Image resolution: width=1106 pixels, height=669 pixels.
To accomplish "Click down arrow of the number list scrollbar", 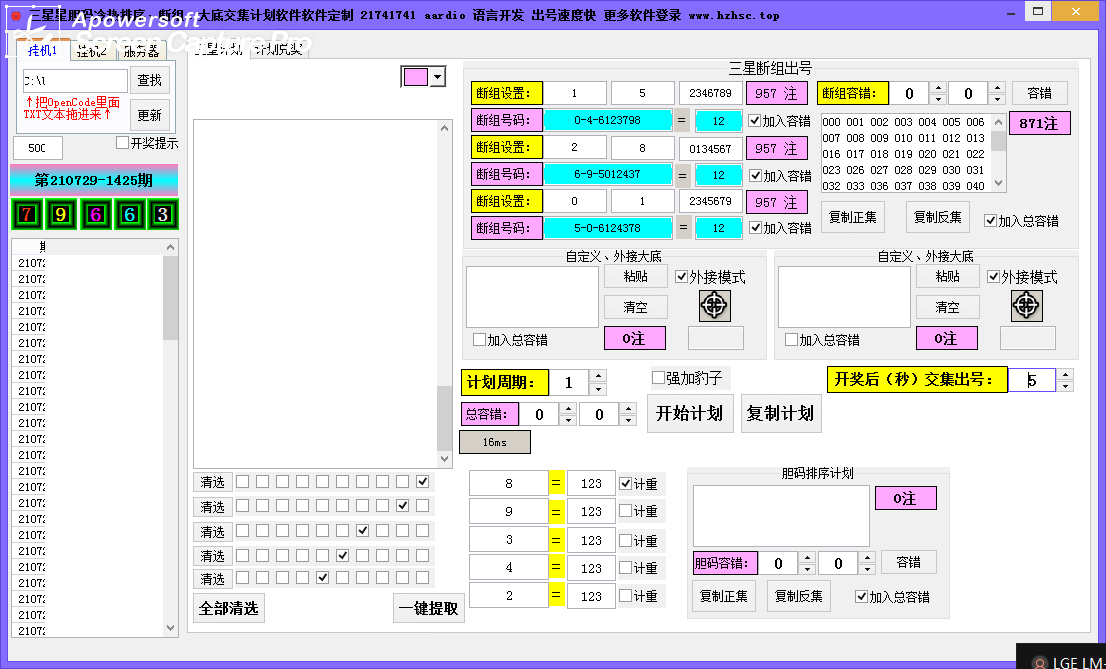I will click(x=998, y=183).
